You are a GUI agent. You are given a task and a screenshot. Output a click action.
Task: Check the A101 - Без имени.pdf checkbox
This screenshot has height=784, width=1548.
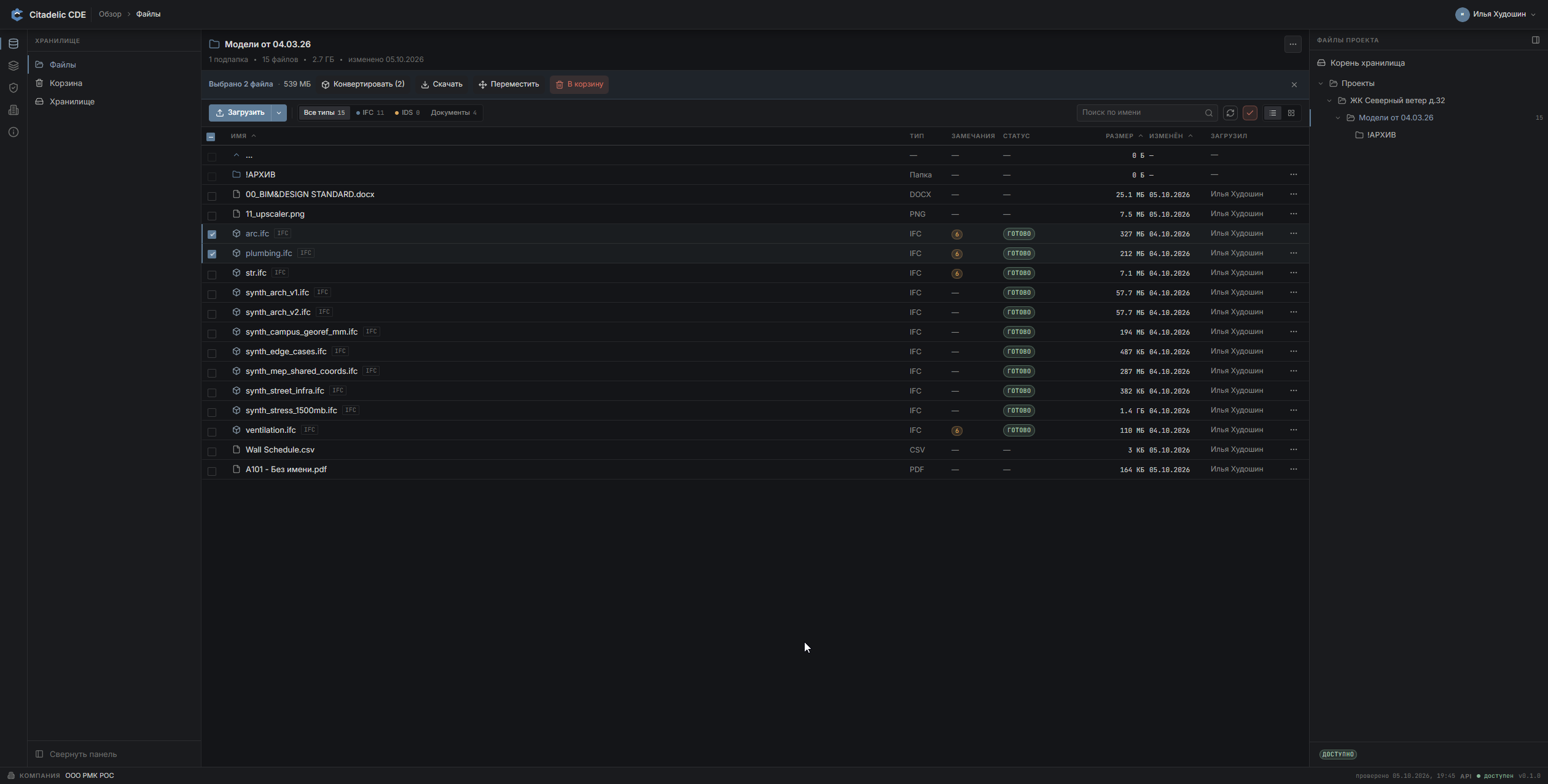(212, 471)
